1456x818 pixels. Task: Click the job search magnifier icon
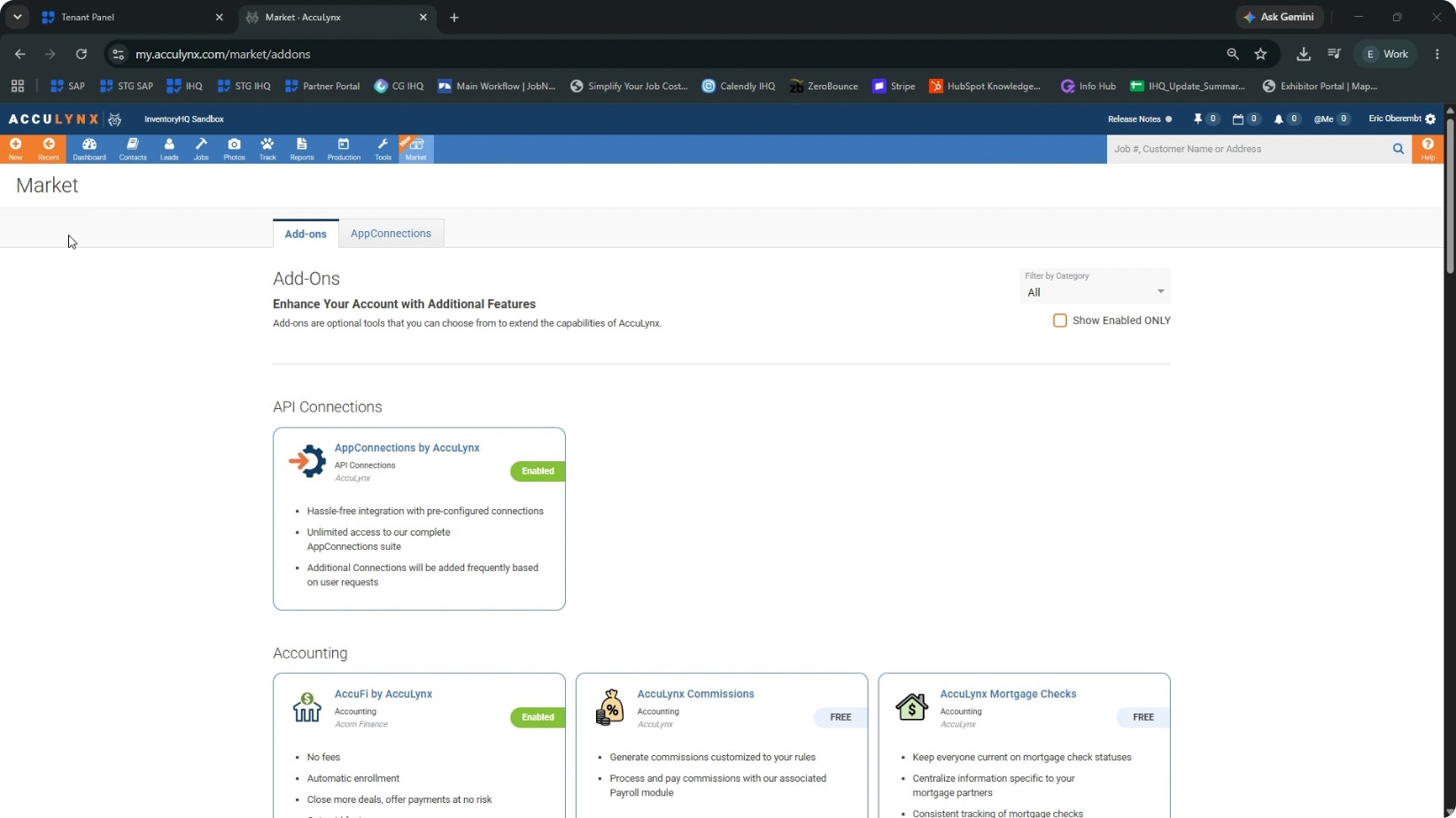pos(1398,149)
